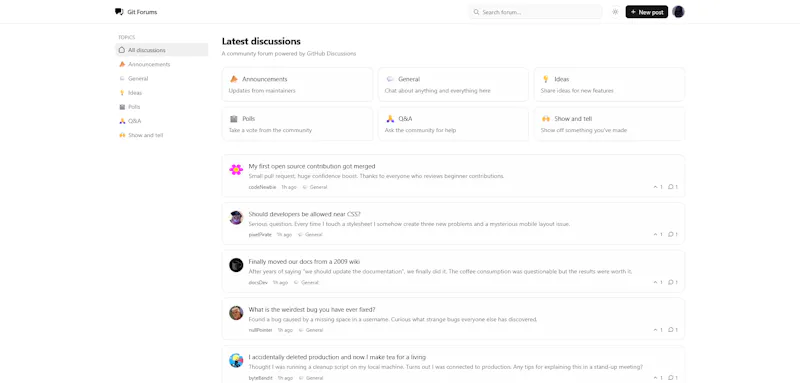This screenshot has width=800, height=383.
Task: Open Show and tell in sidebar
Action: pos(162,135)
